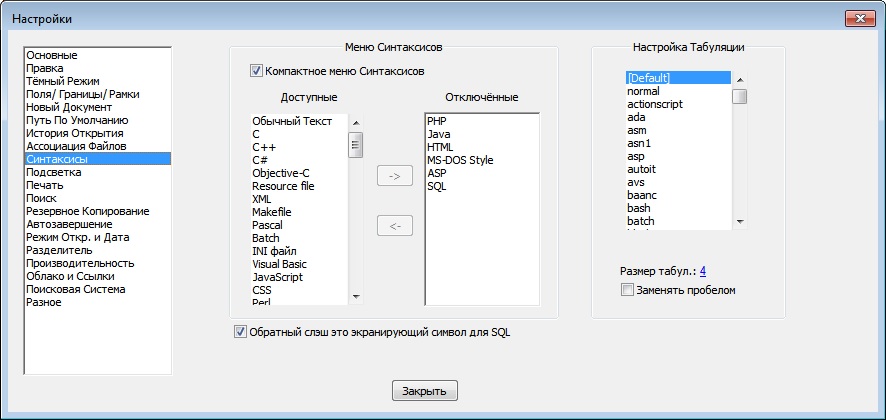Select 'JavaScript' in the Доступные list

(x=277, y=277)
